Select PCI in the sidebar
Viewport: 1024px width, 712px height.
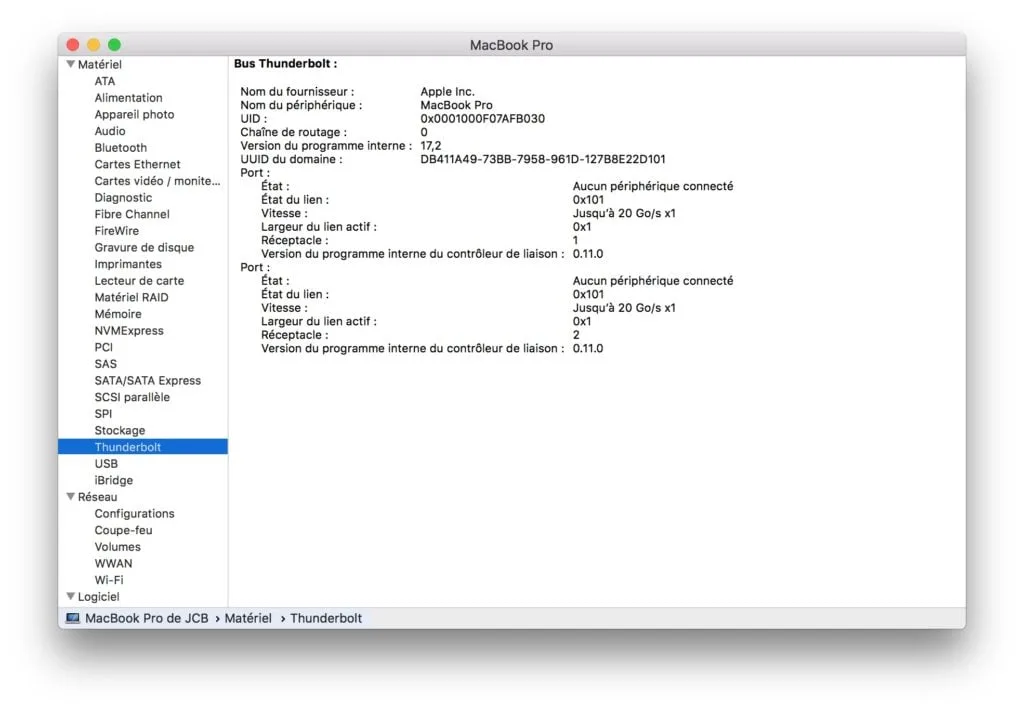click(x=103, y=348)
